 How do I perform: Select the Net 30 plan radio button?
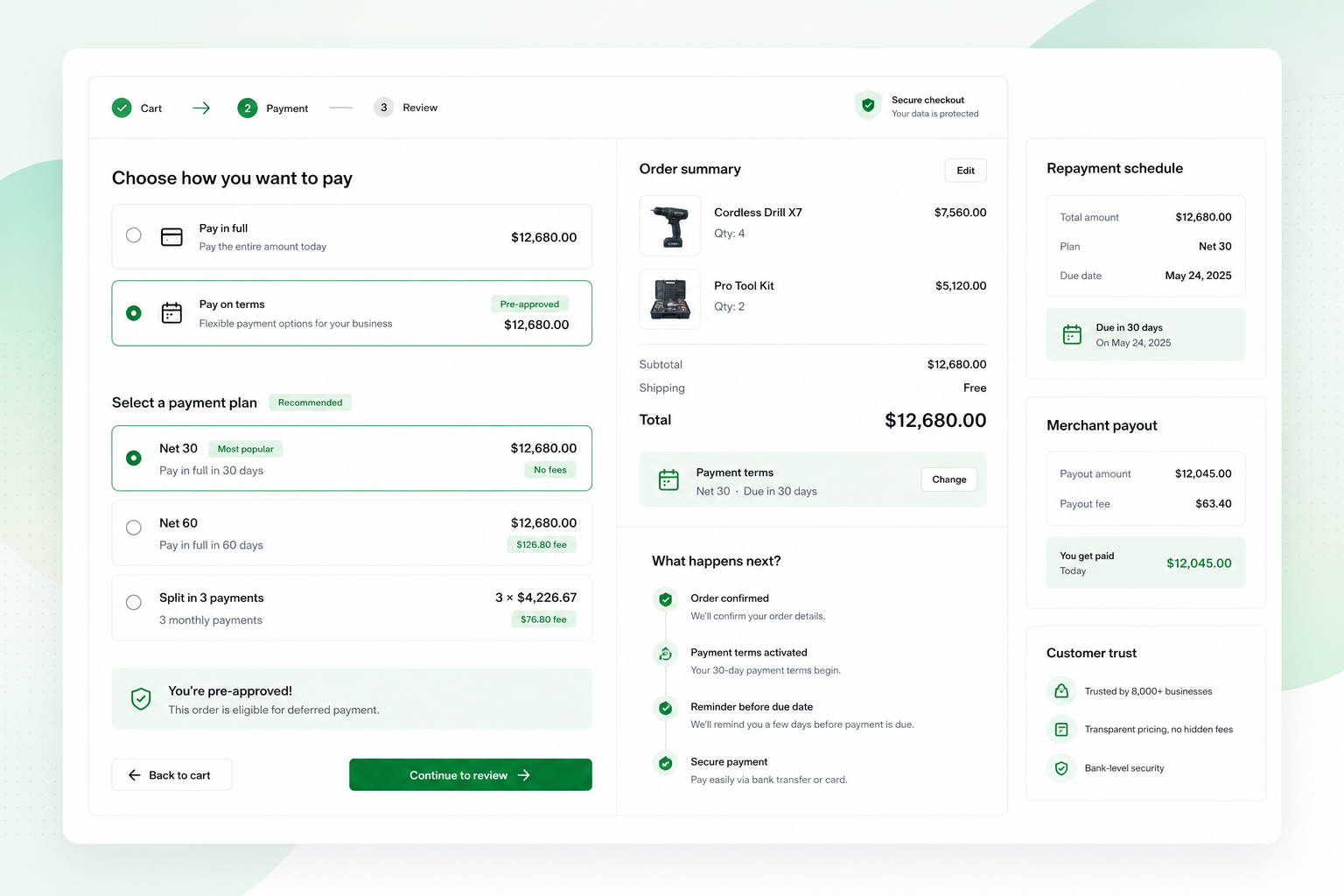(x=134, y=458)
